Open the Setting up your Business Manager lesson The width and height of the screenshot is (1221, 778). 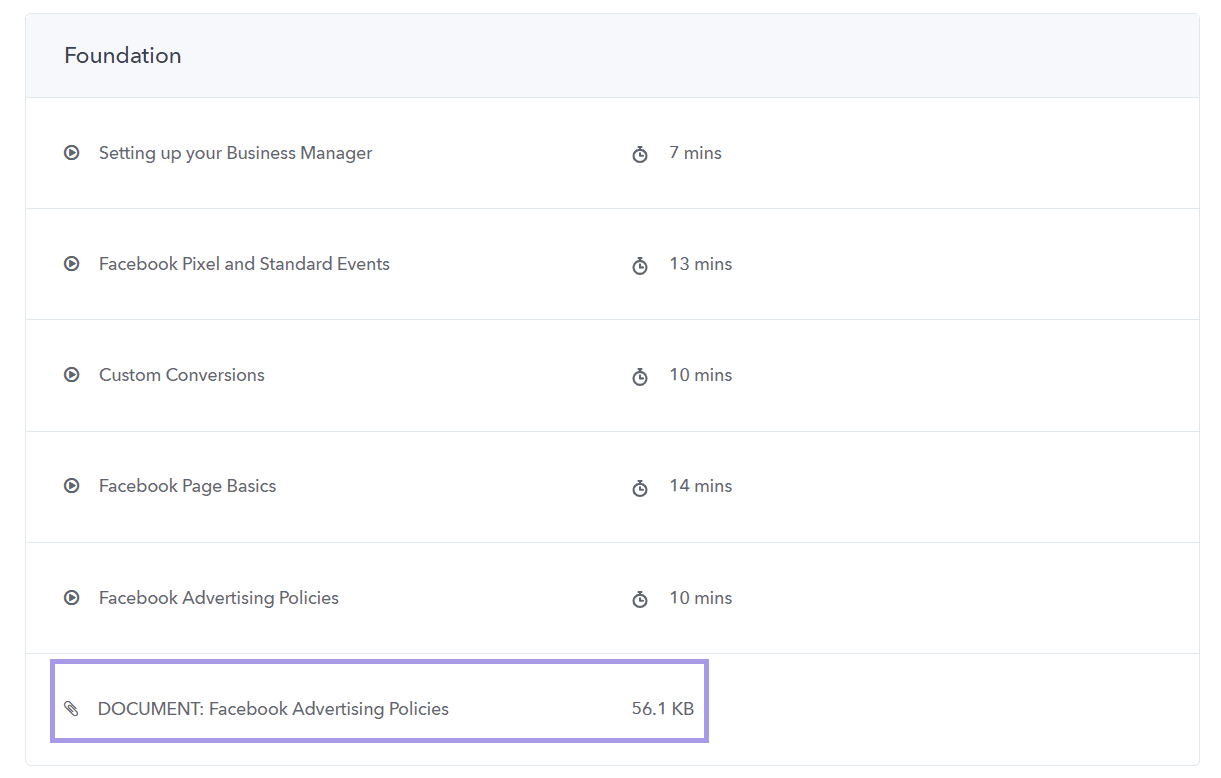(x=235, y=153)
